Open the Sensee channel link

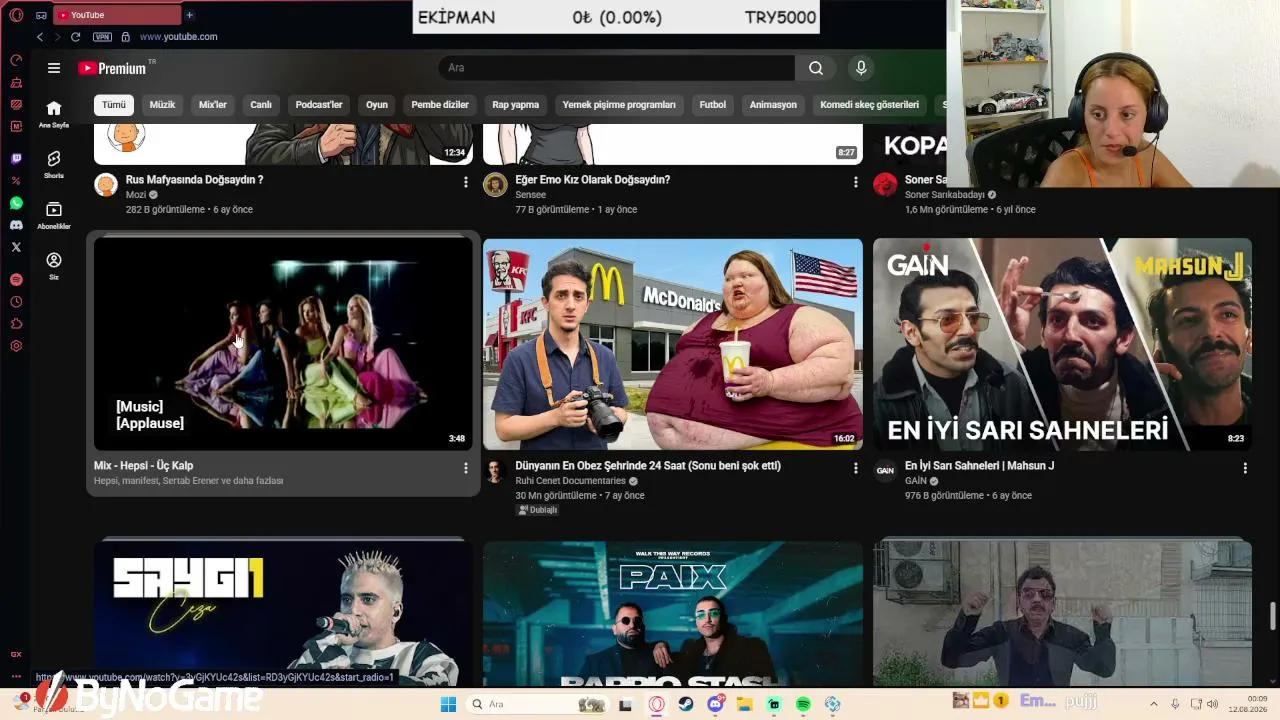tap(531, 195)
